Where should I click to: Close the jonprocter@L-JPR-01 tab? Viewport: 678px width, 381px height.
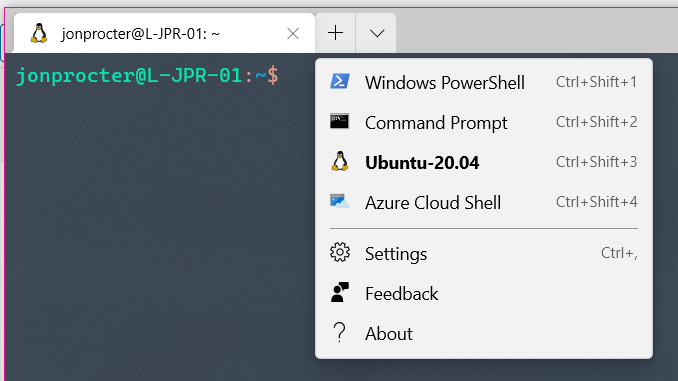tap(293, 33)
